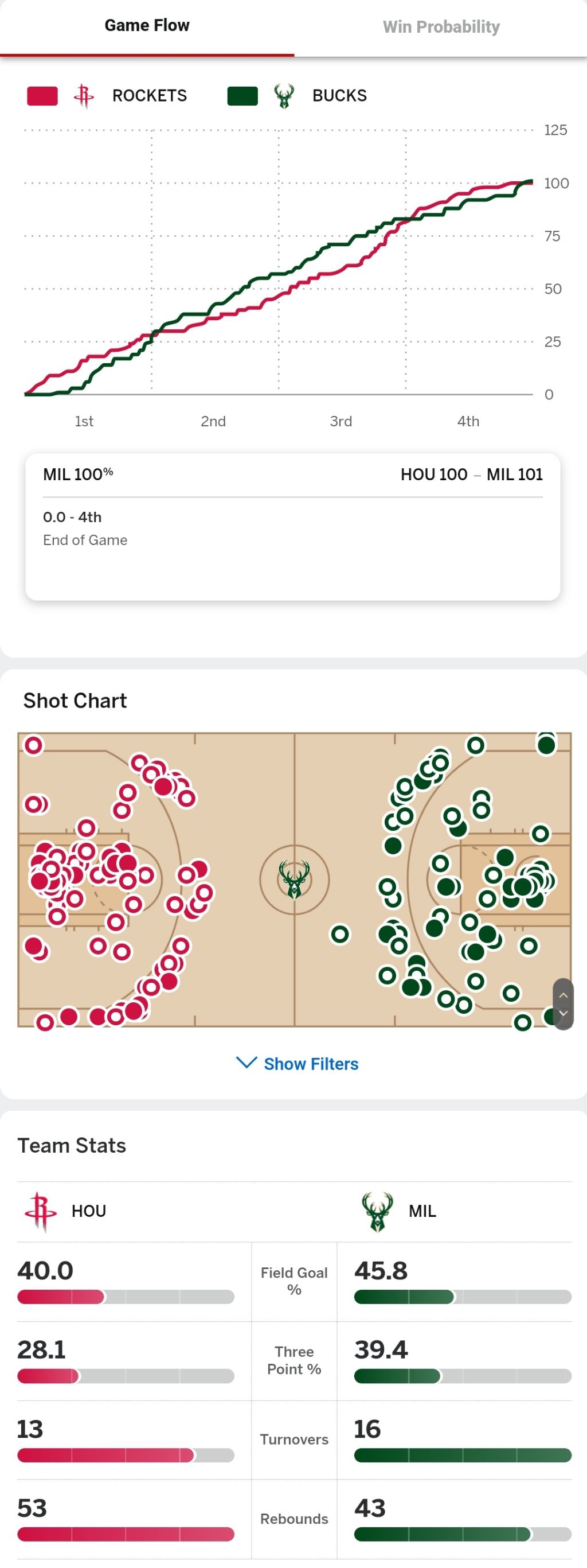The height and width of the screenshot is (1568, 587).
Task: Click the MIL team label in Team Stats
Action: [422, 1211]
